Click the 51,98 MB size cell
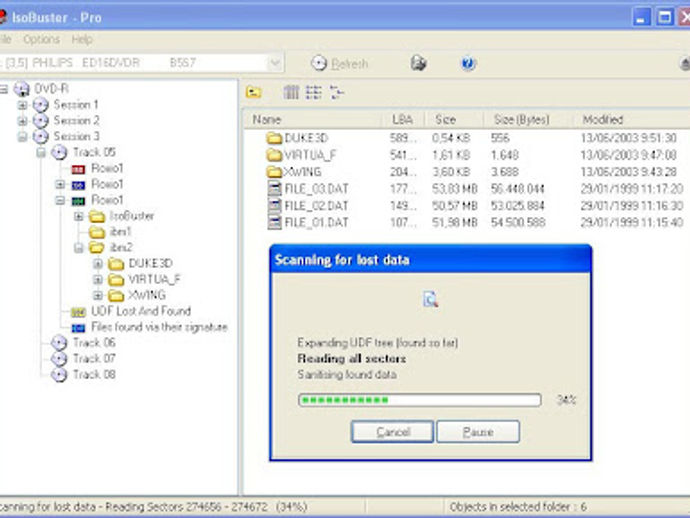690x518 pixels. [x=455, y=223]
